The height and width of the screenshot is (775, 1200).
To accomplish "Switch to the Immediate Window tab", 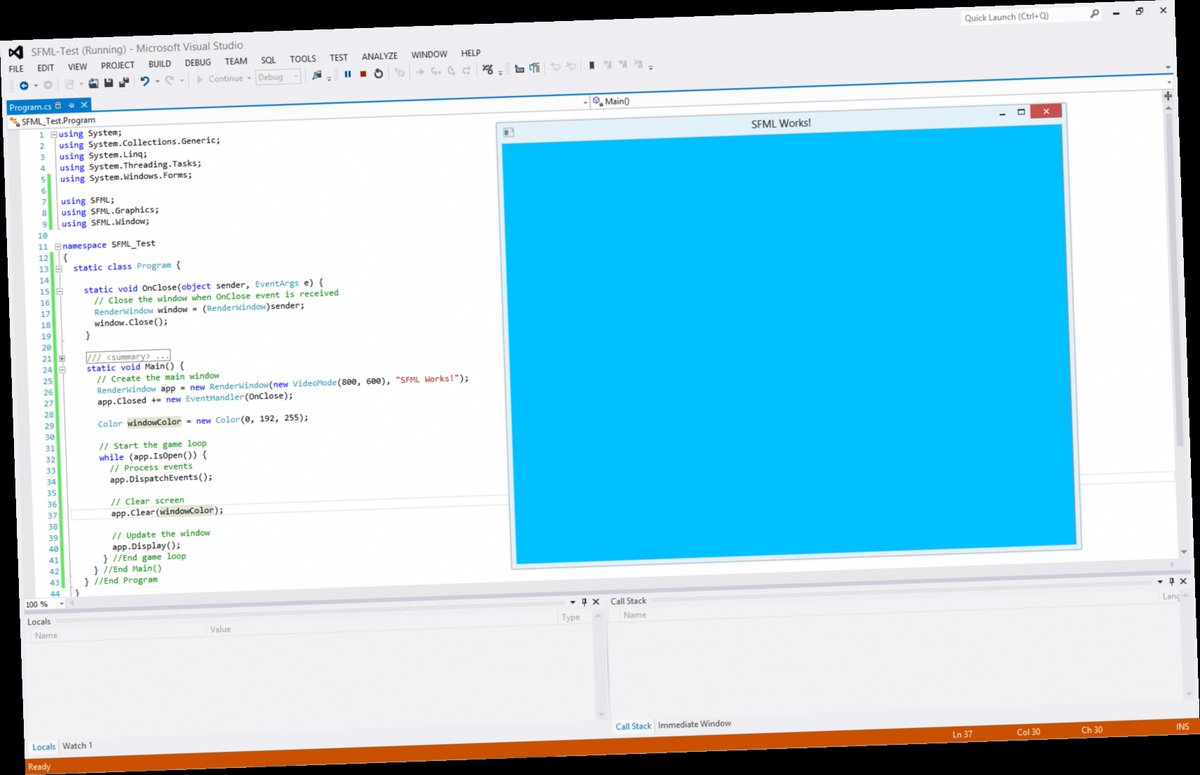I will [x=696, y=724].
